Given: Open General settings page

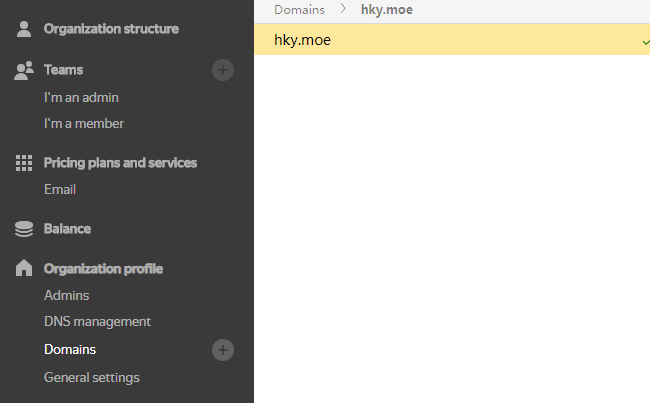Looking at the screenshot, I should click(91, 378).
